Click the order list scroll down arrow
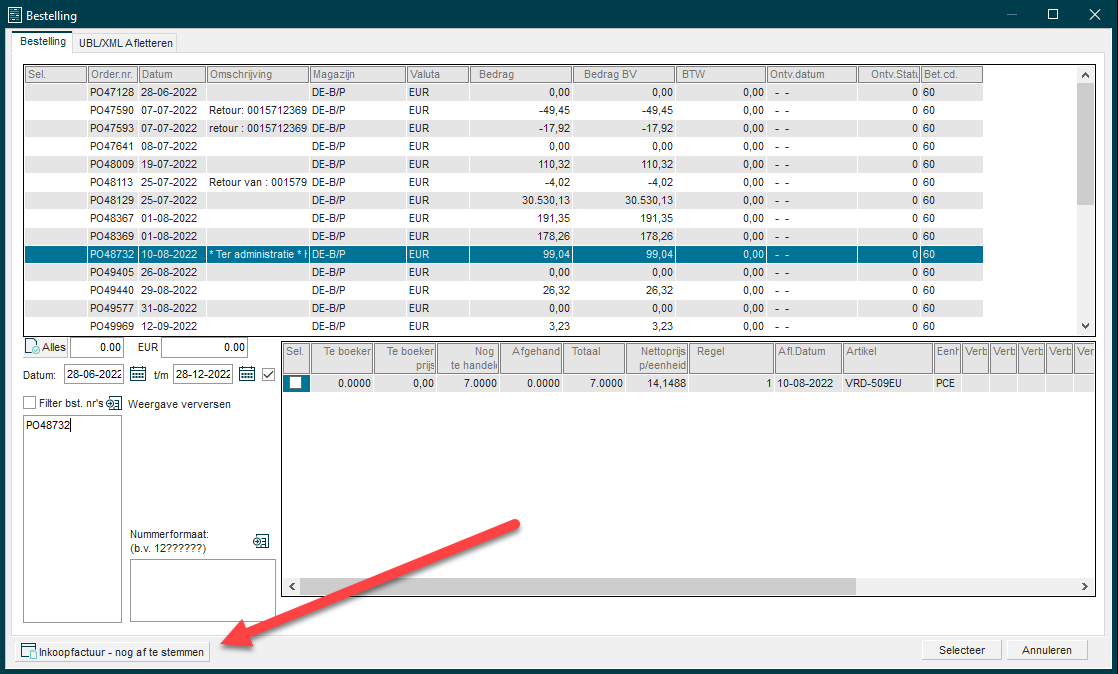The image size is (1118, 674). pos(1085,326)
